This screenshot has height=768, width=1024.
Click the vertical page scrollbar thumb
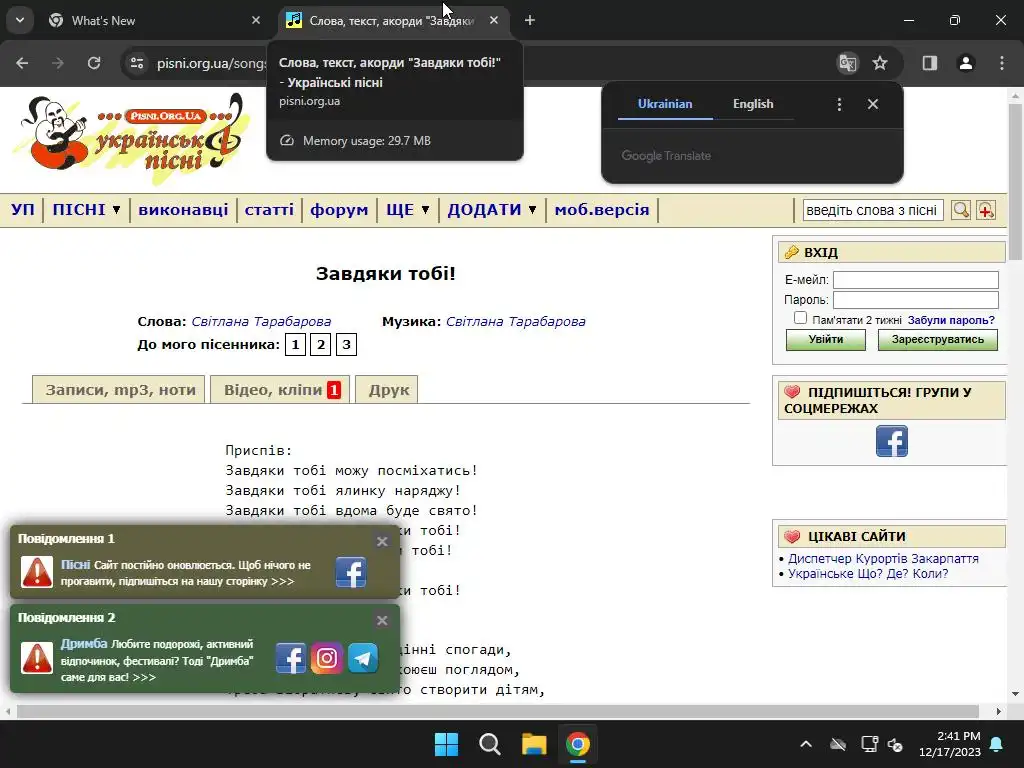1015,181
